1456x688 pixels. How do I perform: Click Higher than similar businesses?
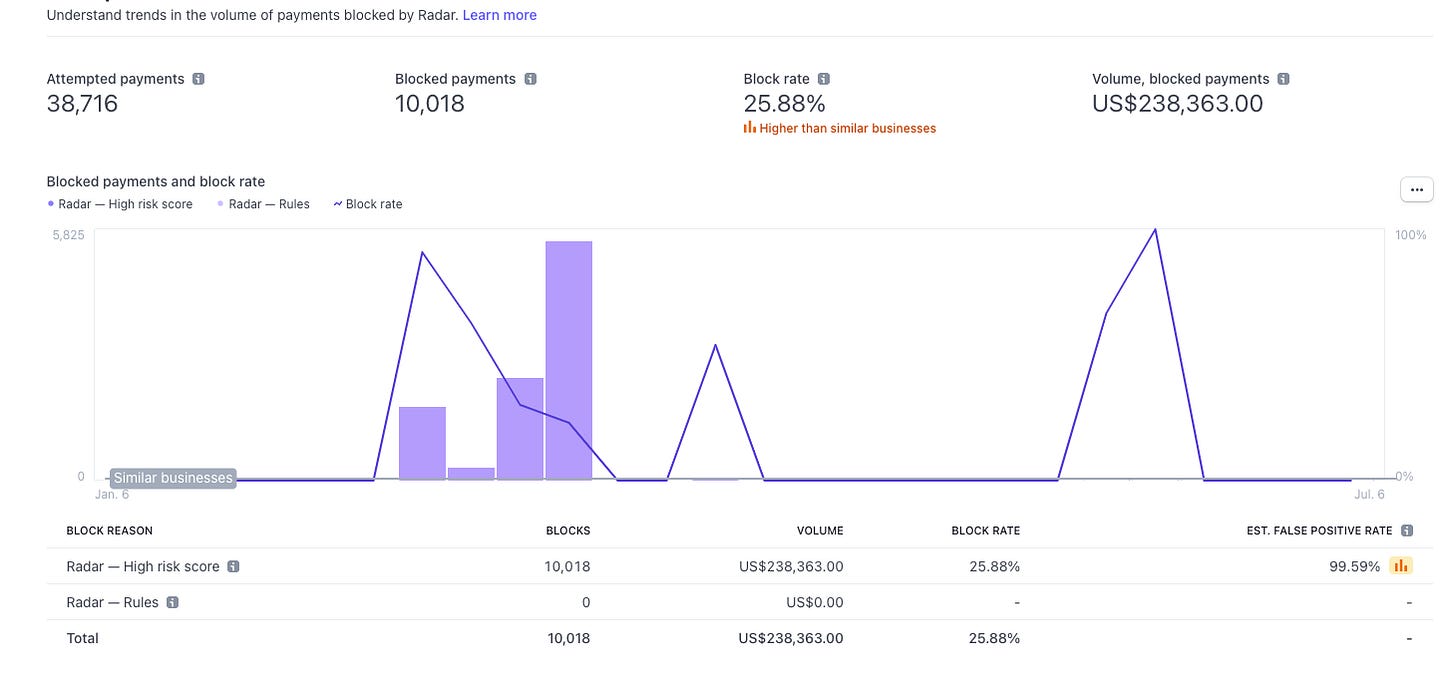point(847,127)
